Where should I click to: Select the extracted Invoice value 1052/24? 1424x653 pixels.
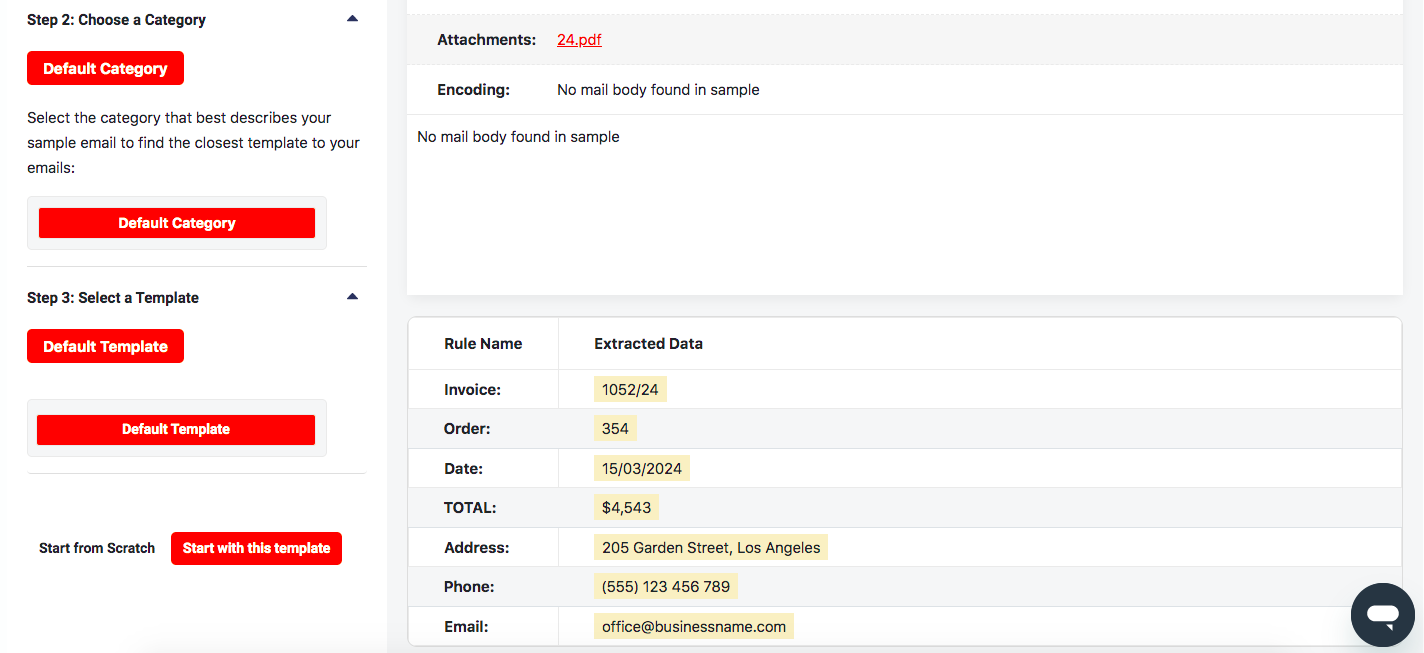coord(630,389)
